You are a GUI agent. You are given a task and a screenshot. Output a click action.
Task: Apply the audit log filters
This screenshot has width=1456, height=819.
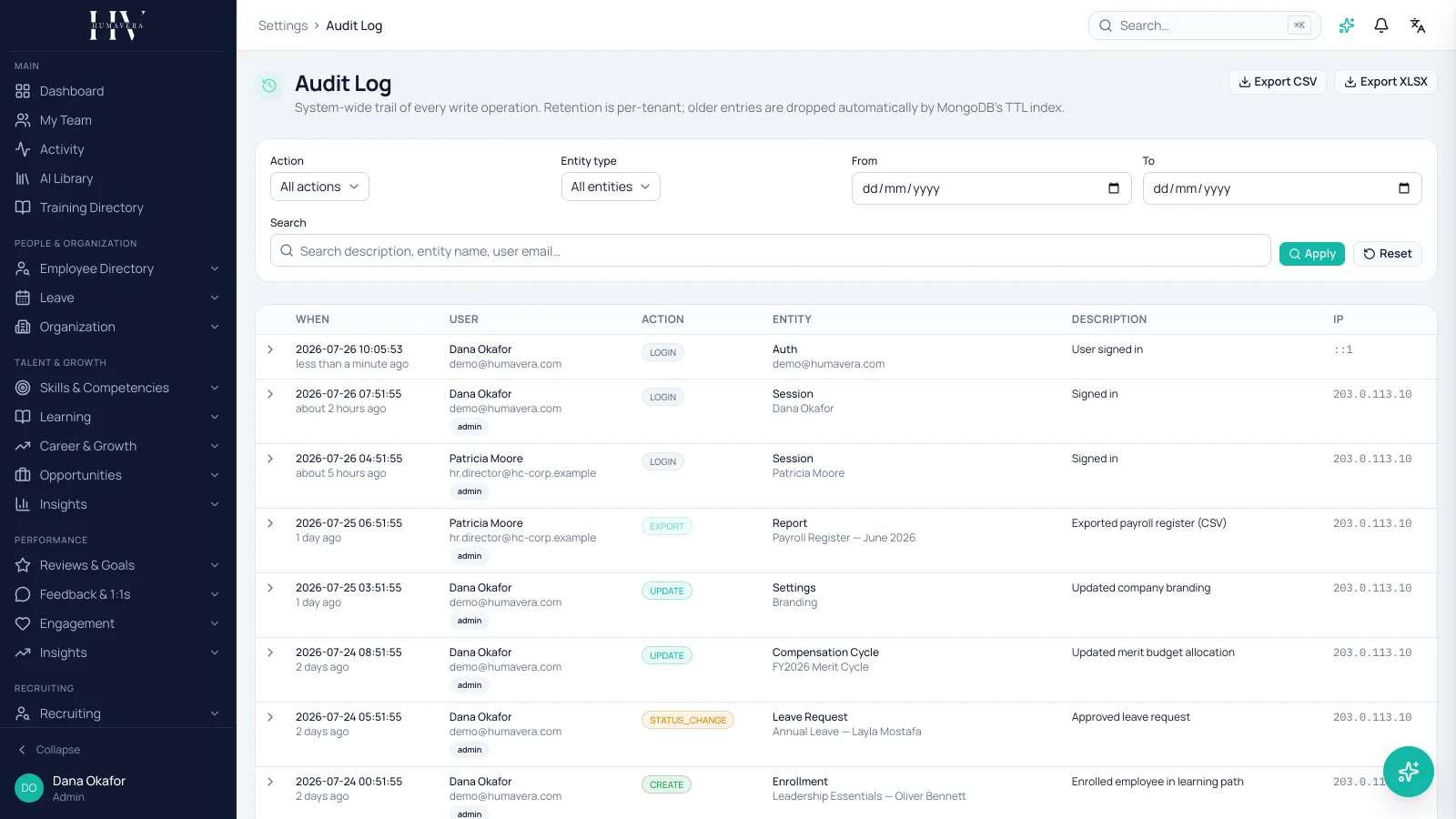pos(1312,254)
